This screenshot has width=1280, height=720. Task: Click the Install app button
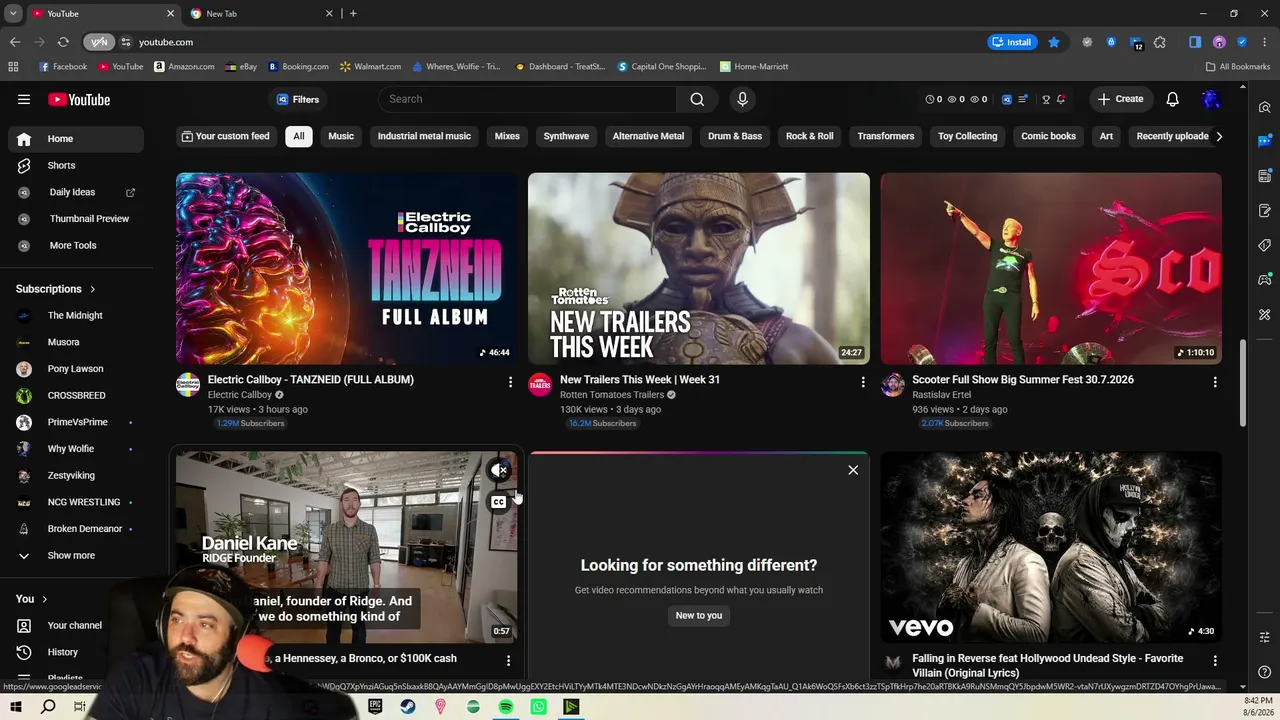click(x=1011, y=42)
